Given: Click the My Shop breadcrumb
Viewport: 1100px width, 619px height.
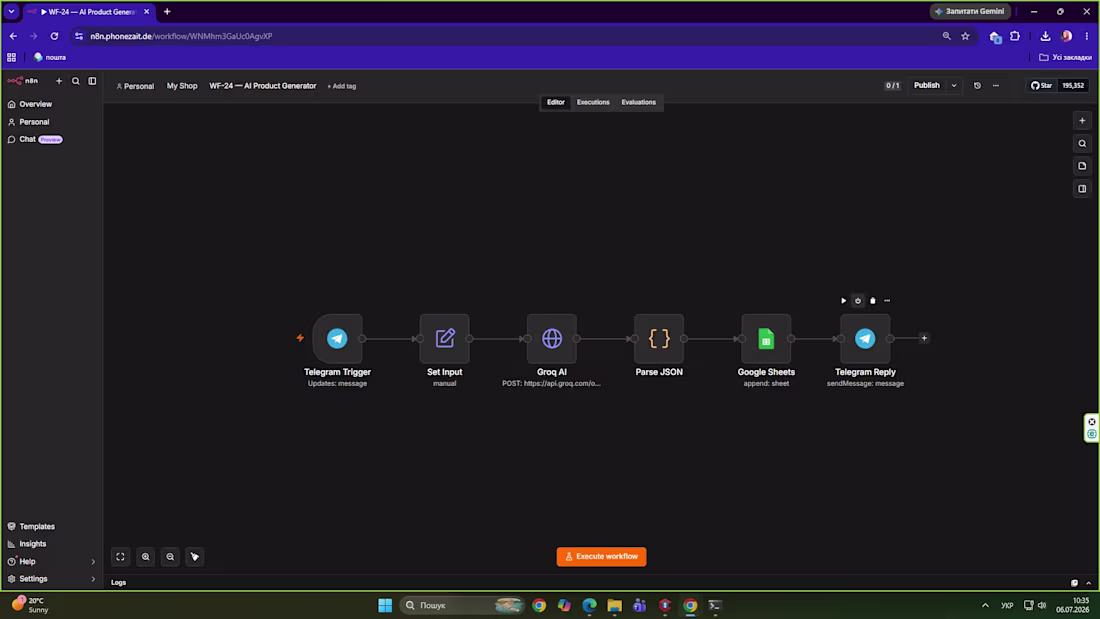Looking at the screenshot, I should (182, 86).
